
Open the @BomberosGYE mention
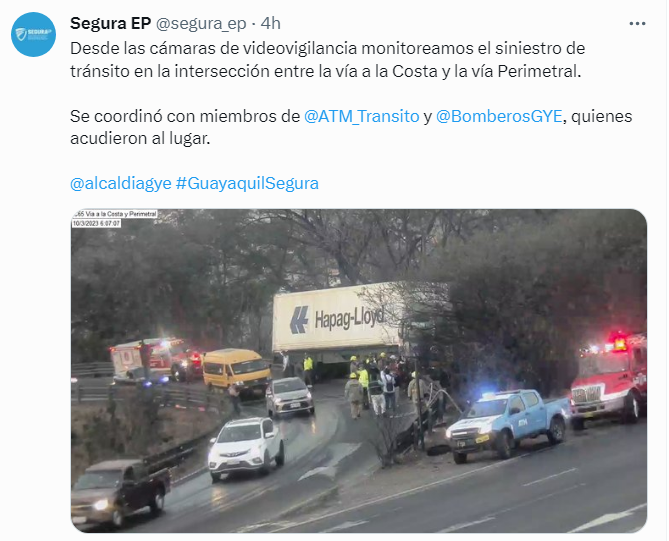point(499,116)
